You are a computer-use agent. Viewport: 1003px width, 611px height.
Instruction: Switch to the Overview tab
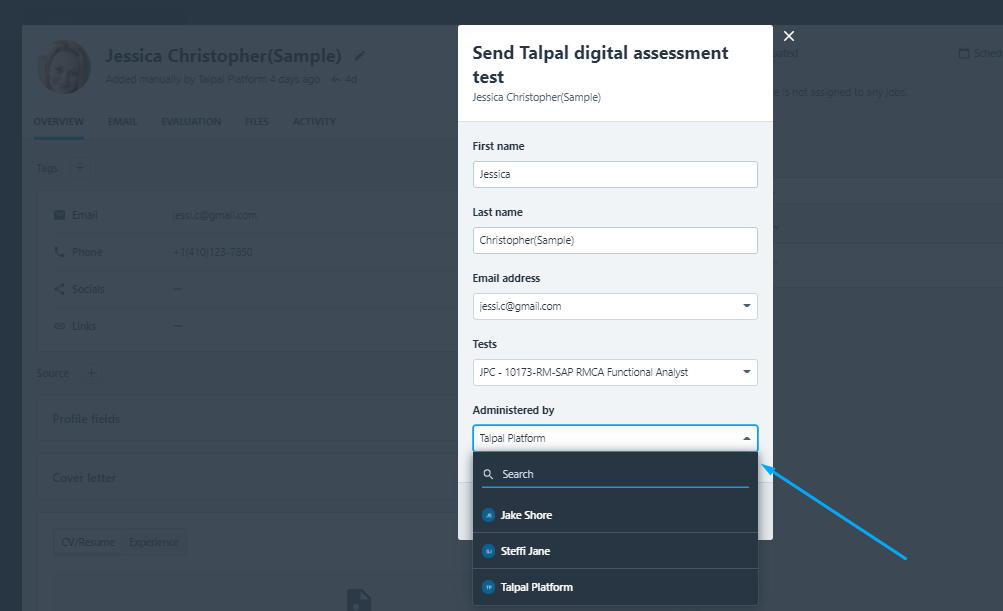pyautogui.click(x=59, y=122)
